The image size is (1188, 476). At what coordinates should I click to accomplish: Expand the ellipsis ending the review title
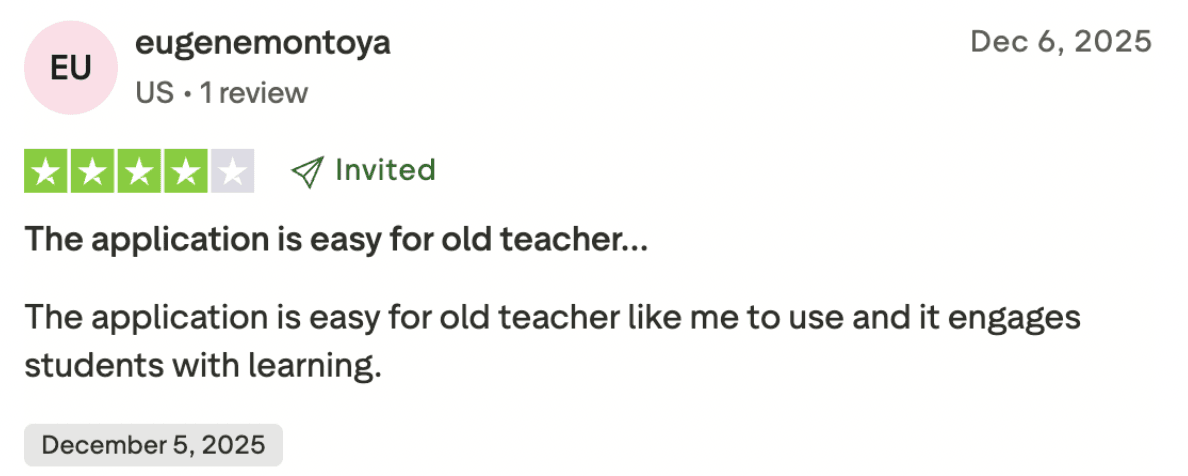(x=635, y=242)
